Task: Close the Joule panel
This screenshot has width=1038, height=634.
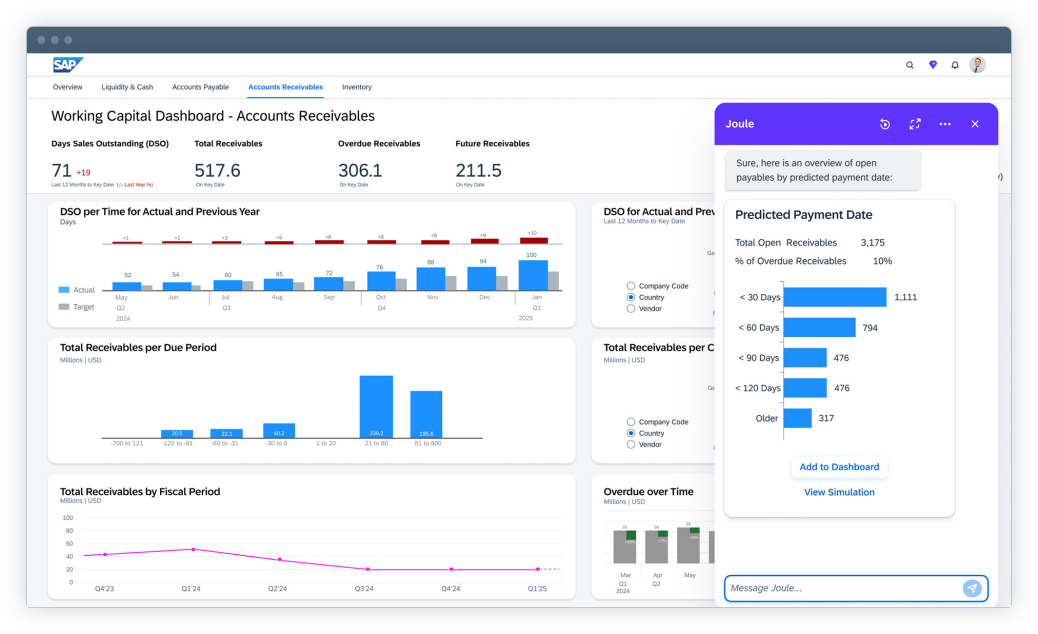Action: click(x=975, y=124)
